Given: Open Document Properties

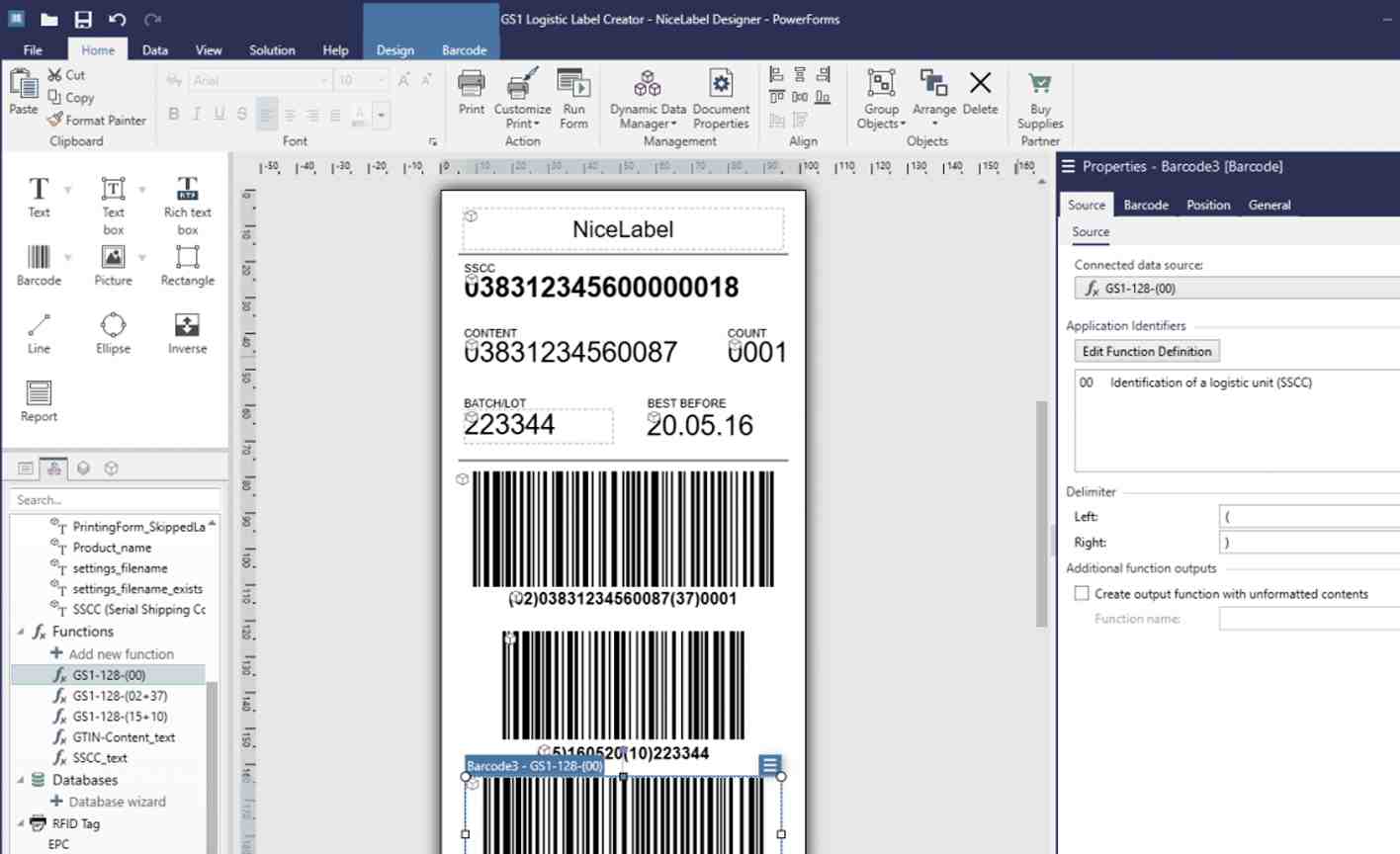Looking at the screenshot, I should pos(721,100).
